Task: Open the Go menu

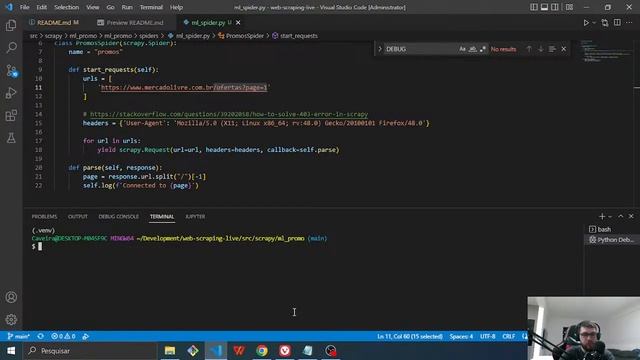Action: [x=111, y=7]
